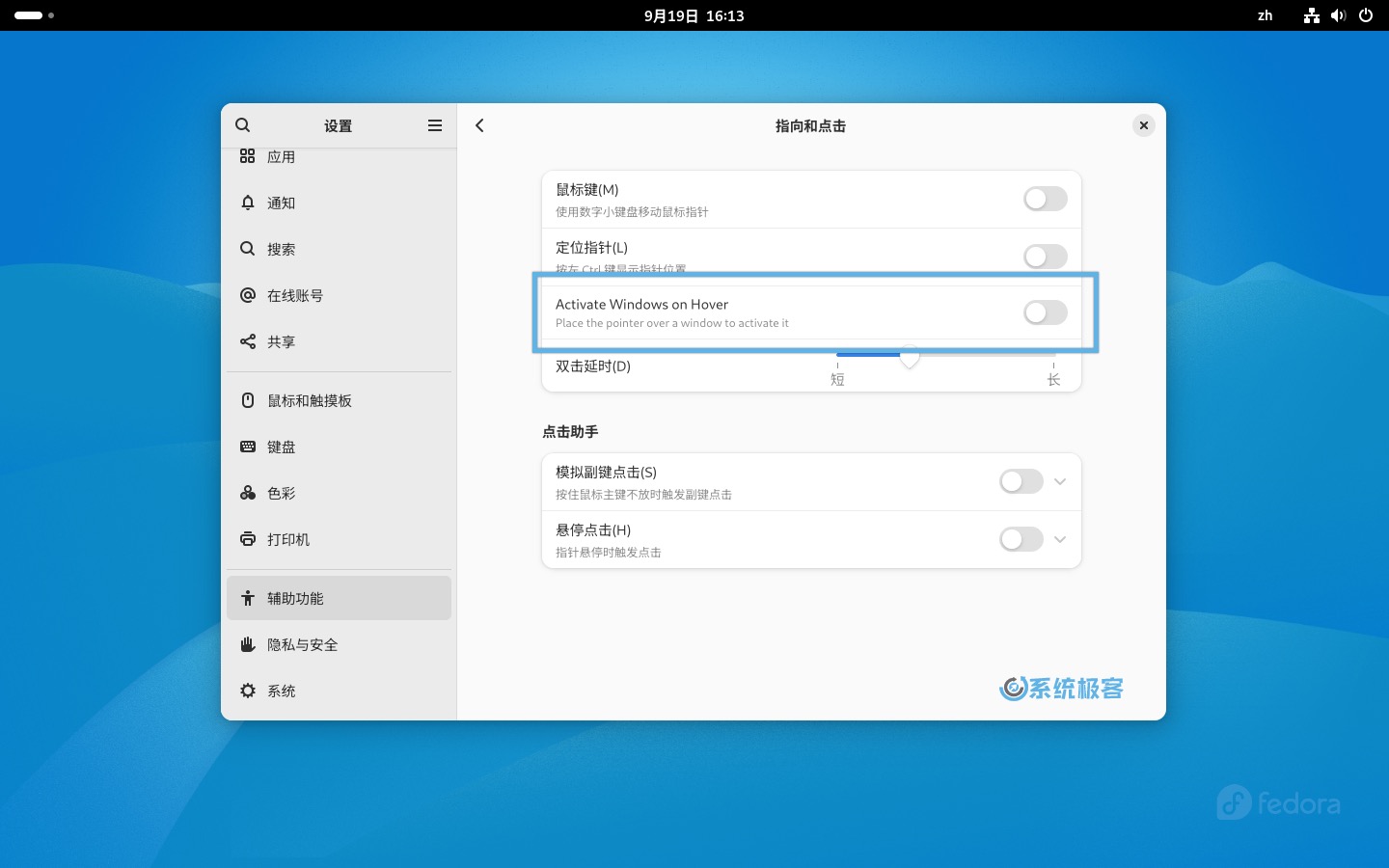Click 按住鼠标主键不放时触发副键点击 description
Screen dimensions: 1389x868
(x=643, y=495)
